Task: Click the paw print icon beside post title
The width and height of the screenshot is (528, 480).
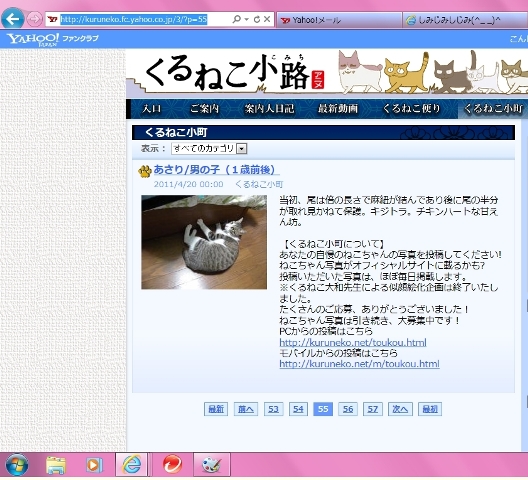Action: pos(145,171)
